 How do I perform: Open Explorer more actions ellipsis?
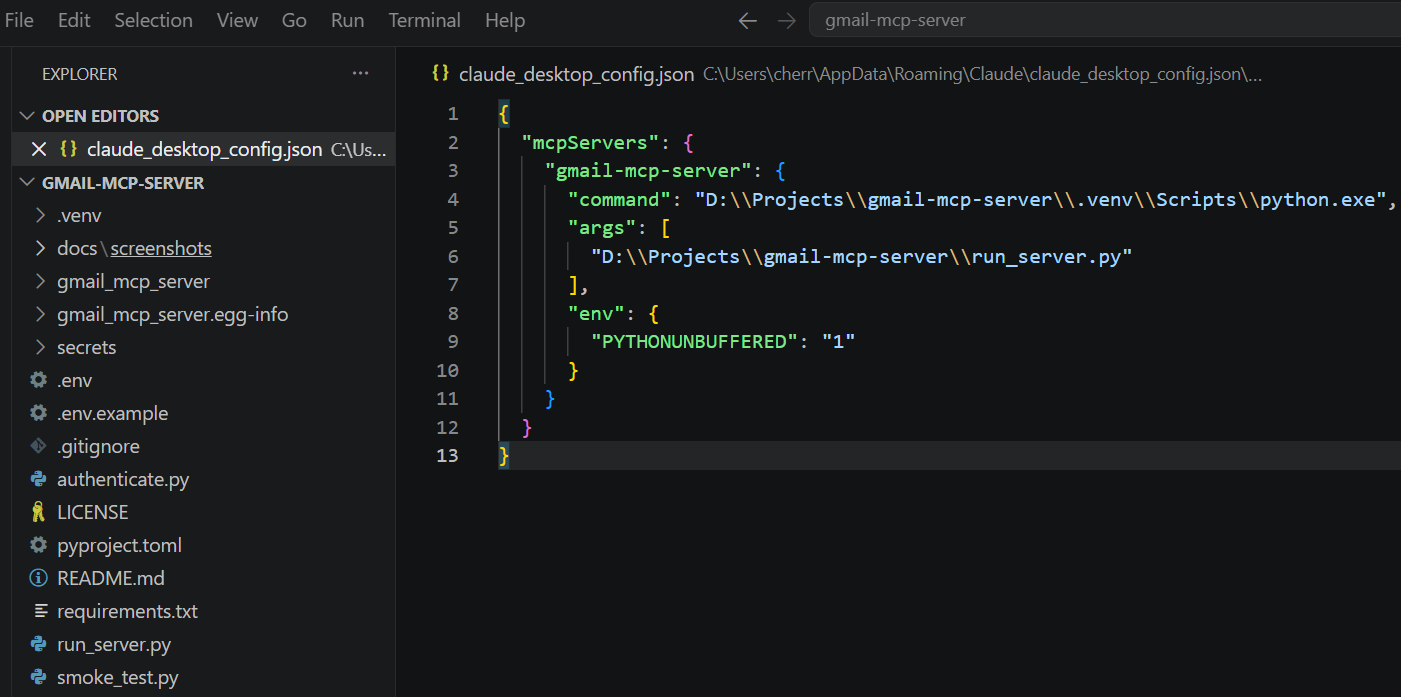tap(361, 74)
